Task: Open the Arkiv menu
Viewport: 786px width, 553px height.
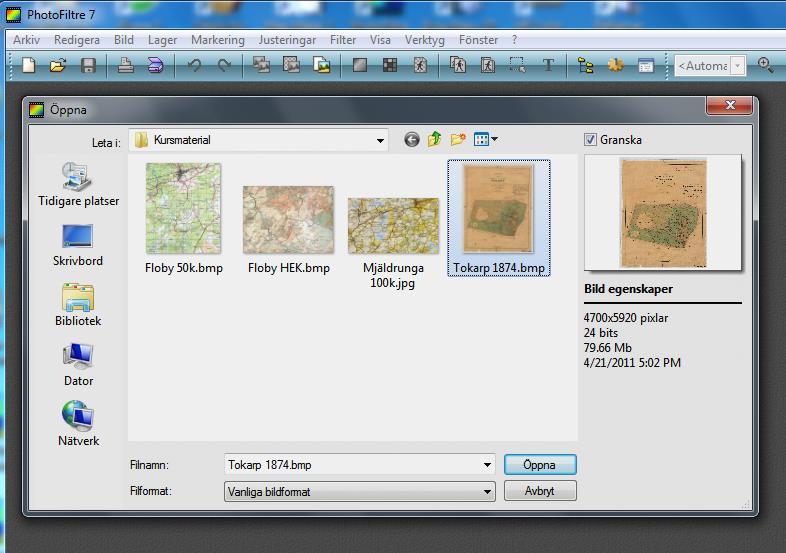Action: [x=26, y=40]
